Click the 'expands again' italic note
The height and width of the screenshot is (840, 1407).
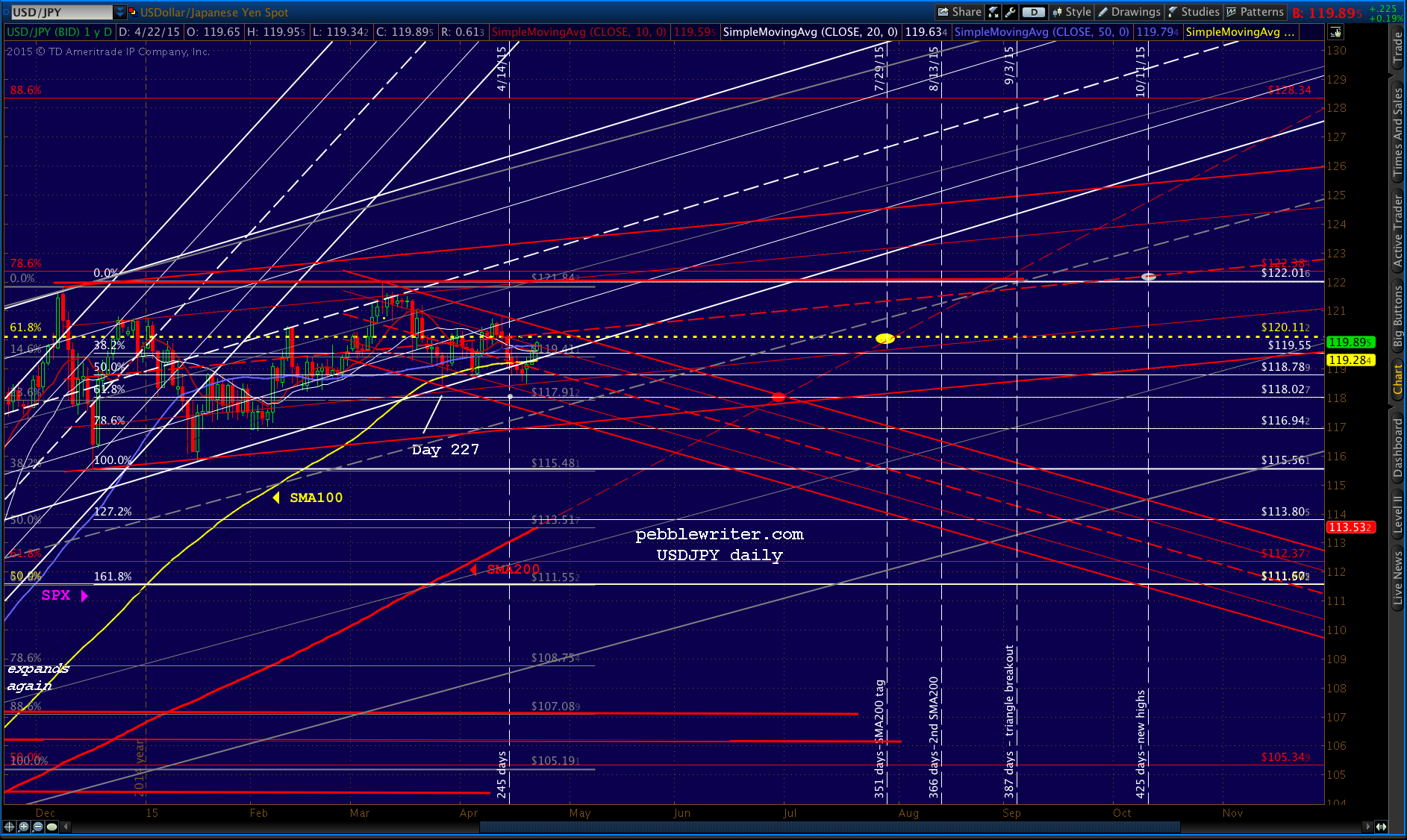tap(37, 677)
